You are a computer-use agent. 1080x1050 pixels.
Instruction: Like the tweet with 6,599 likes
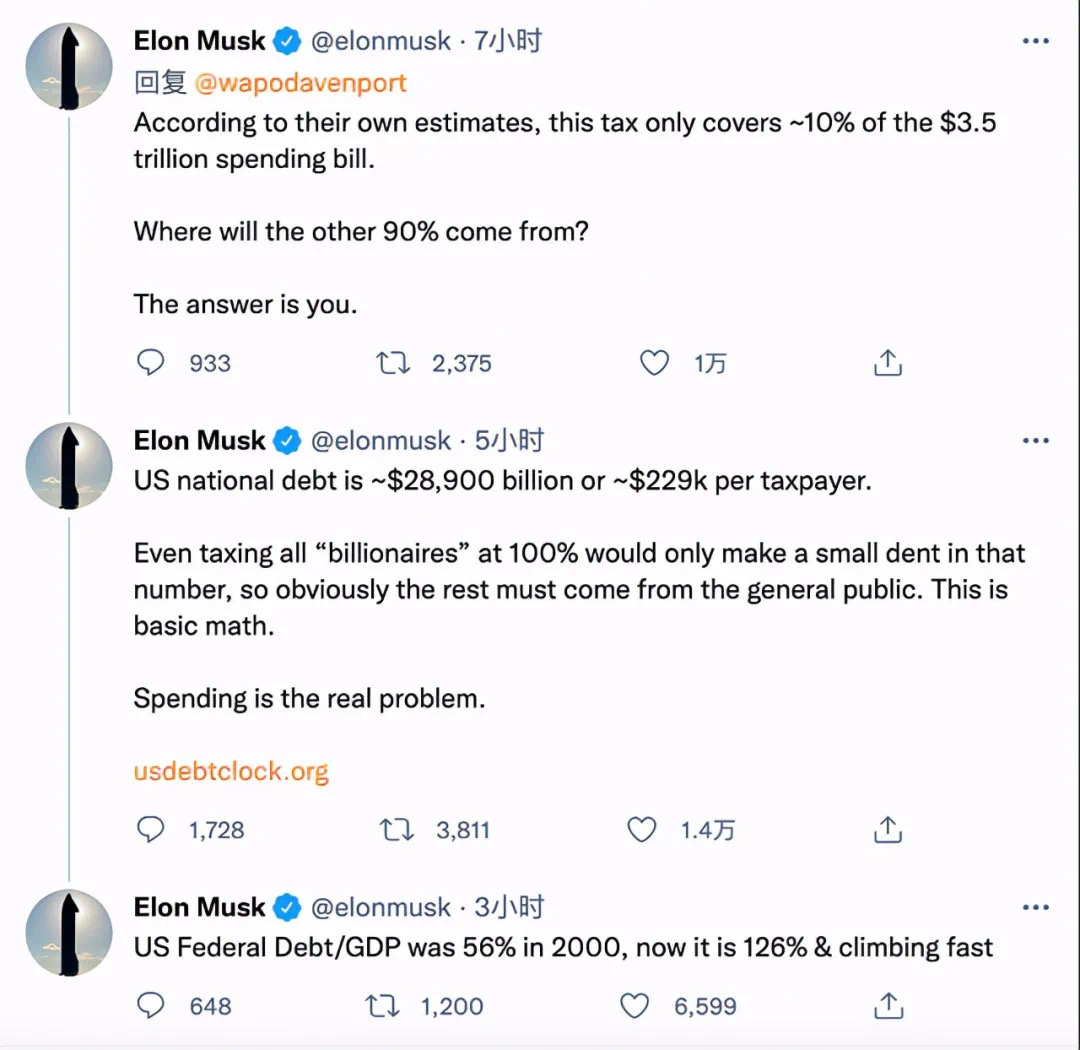tap(635, 1005)
